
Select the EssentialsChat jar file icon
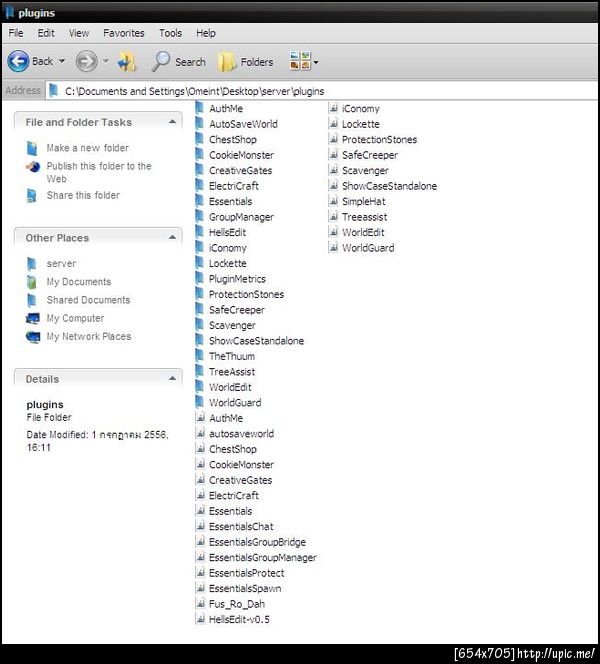coord(200,526)
